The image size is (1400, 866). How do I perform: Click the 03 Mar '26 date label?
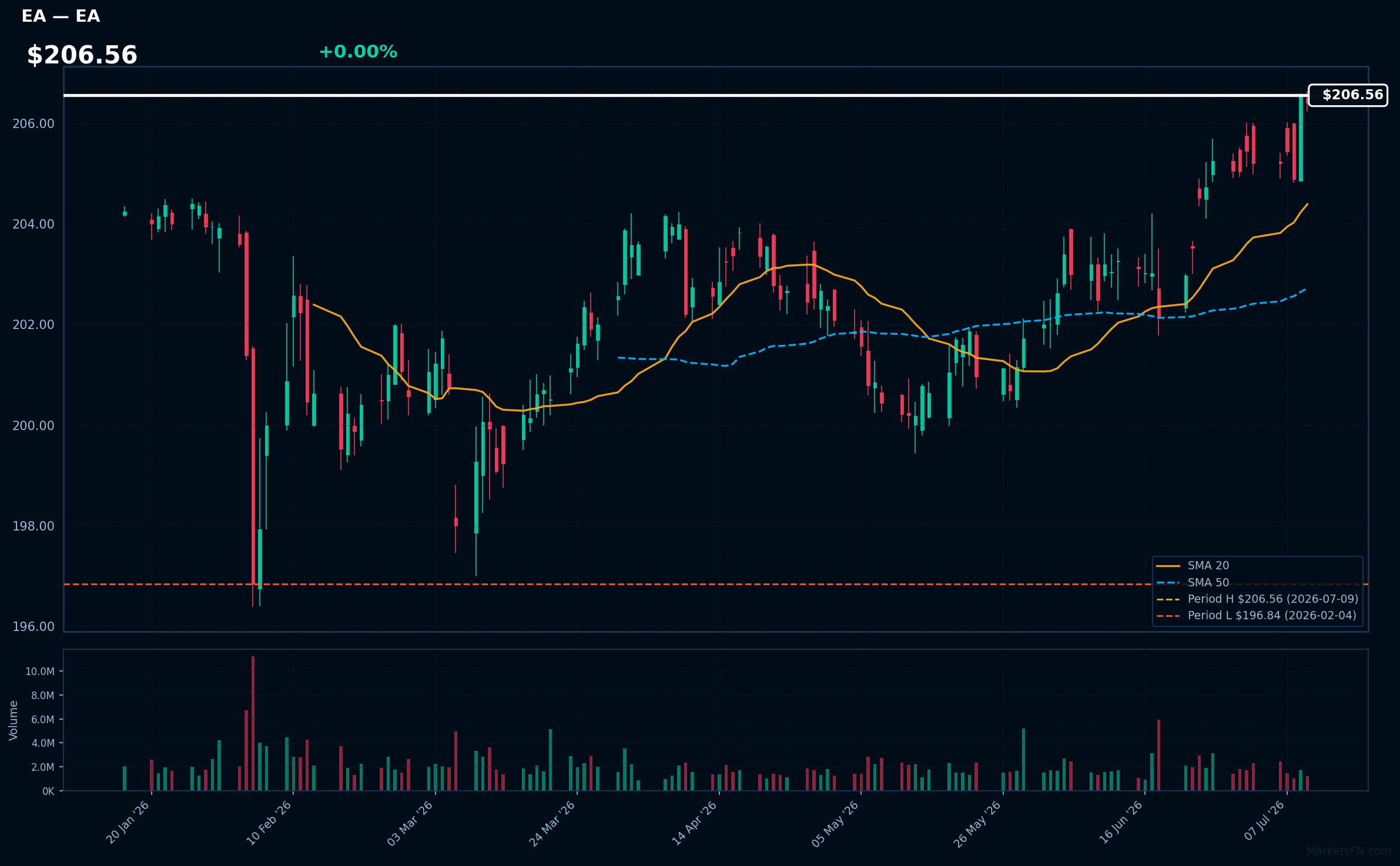click(410, 823)
